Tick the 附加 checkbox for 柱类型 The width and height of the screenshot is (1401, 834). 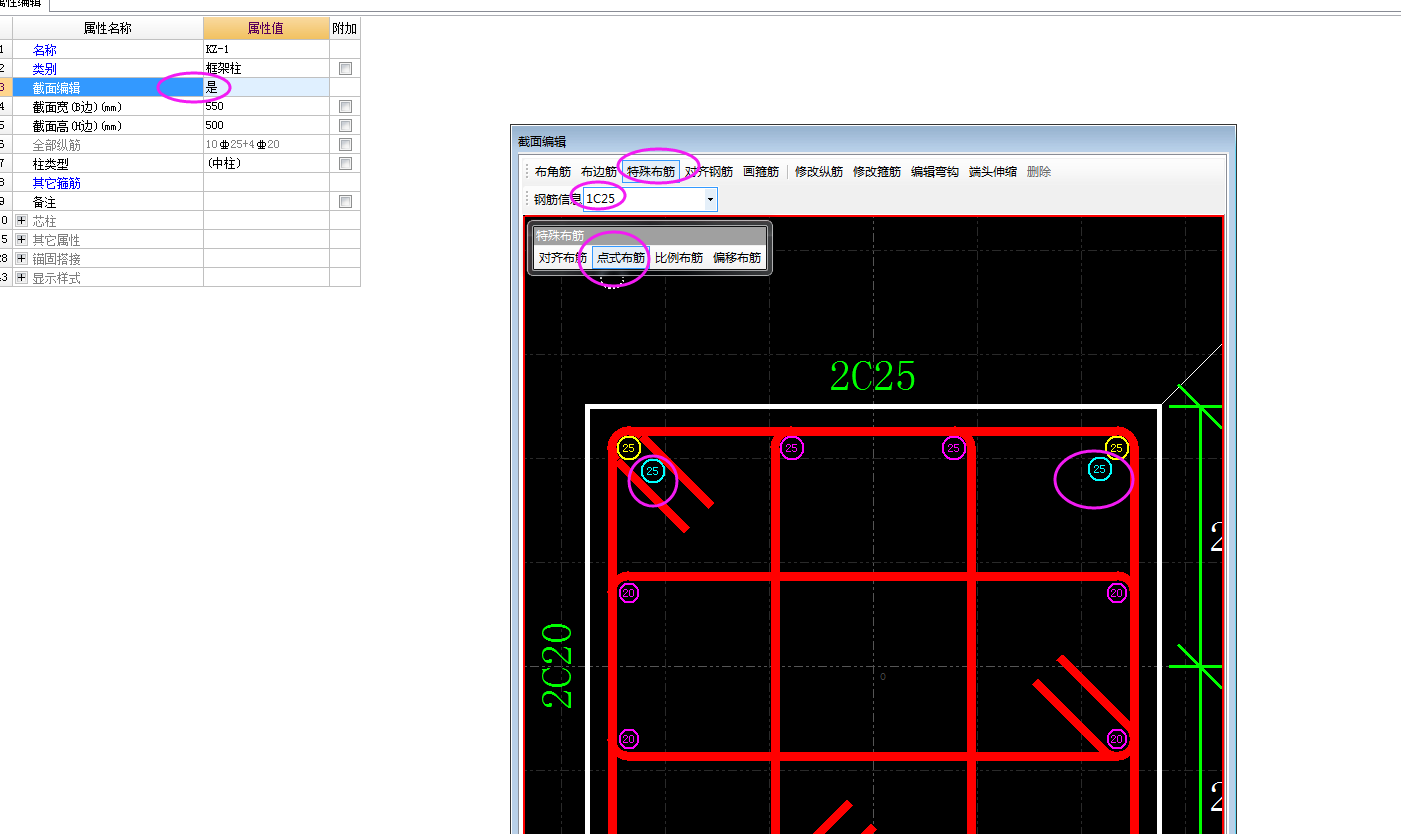[345, 164]
